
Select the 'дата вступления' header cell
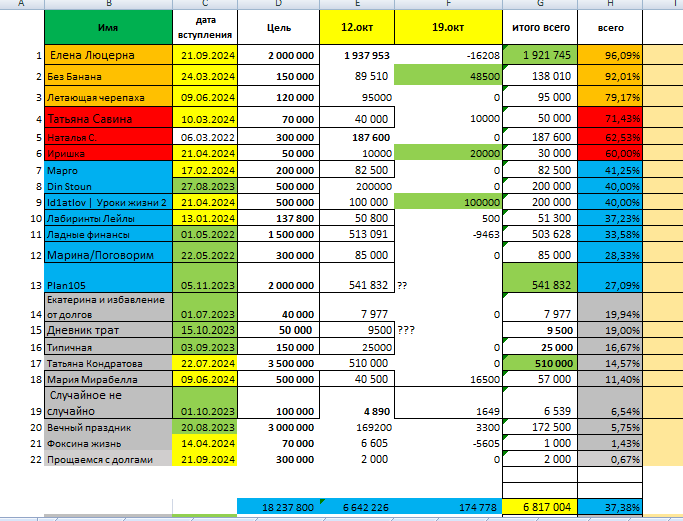pos(205,27)
